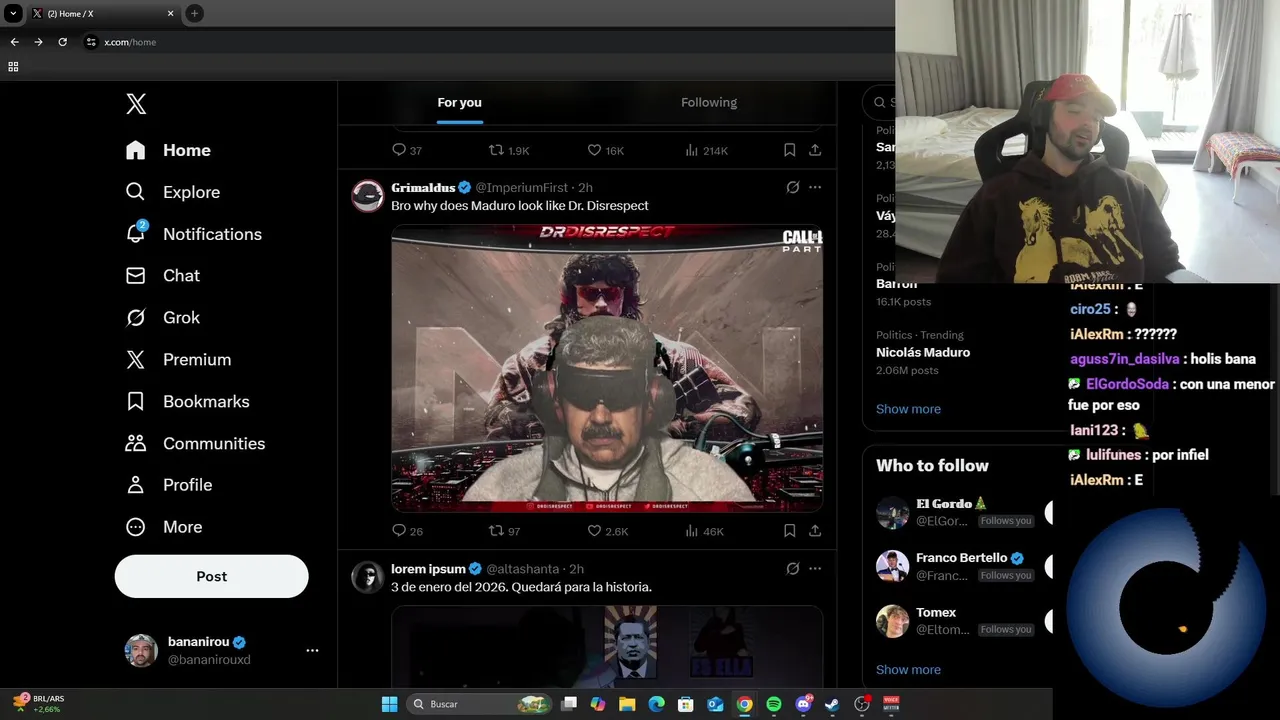The image size is (1280, 720).
Task: Click the reply icon showing 37
Action: [407, 150]
